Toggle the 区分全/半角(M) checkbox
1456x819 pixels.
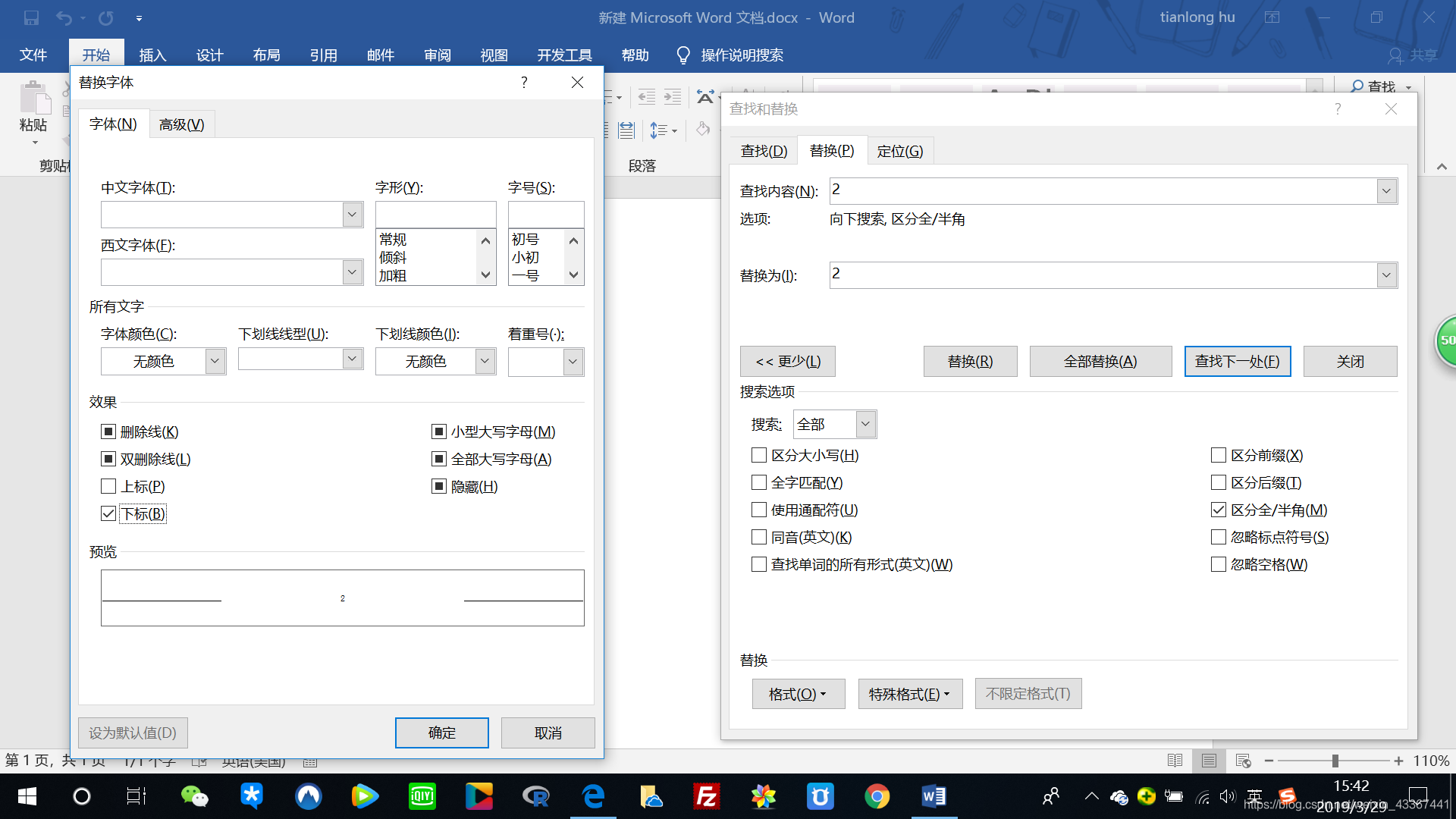(x=1219, y=510)
